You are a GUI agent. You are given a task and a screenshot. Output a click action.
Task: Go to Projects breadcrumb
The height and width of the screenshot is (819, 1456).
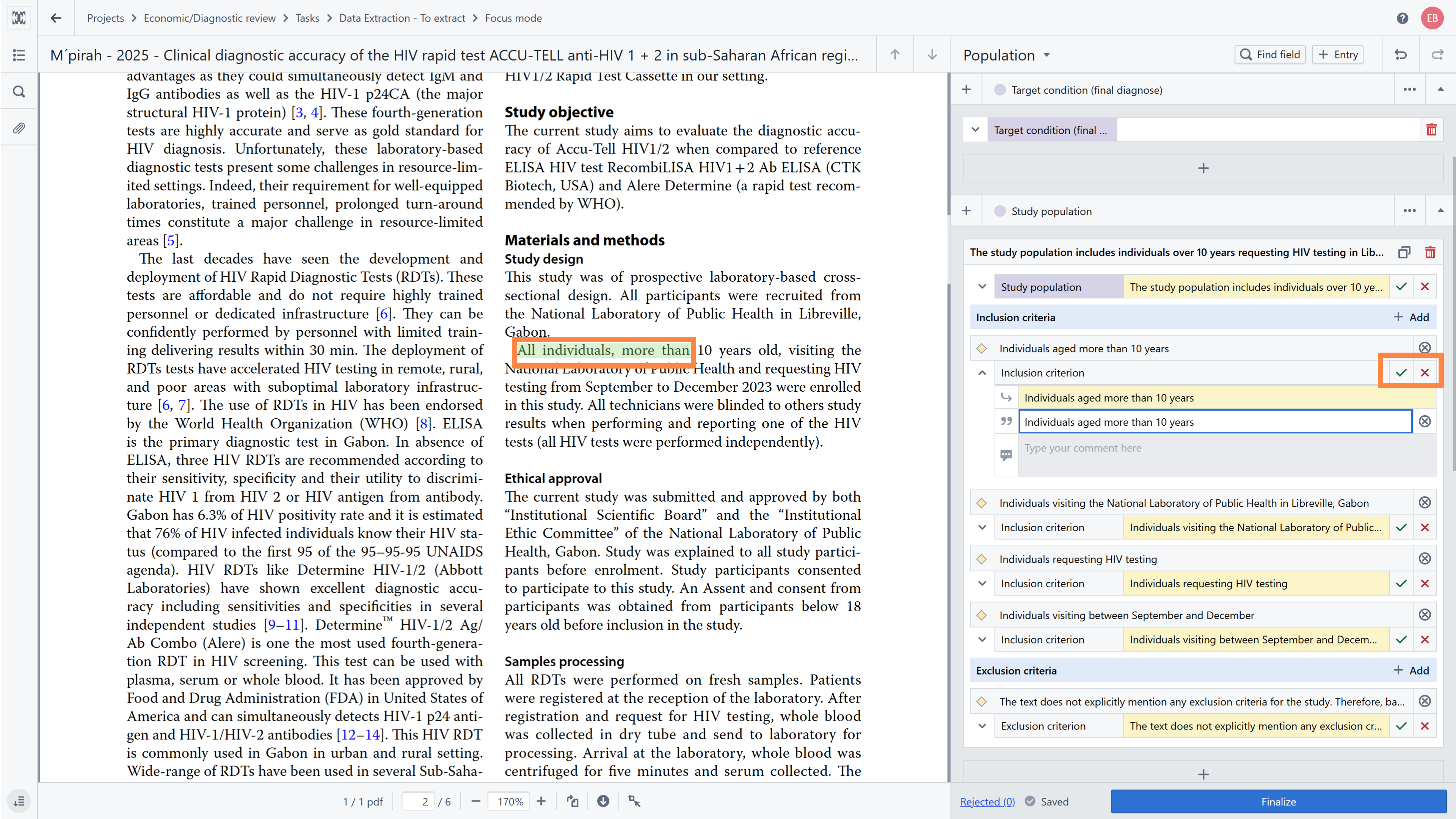[x=105, y=18]
